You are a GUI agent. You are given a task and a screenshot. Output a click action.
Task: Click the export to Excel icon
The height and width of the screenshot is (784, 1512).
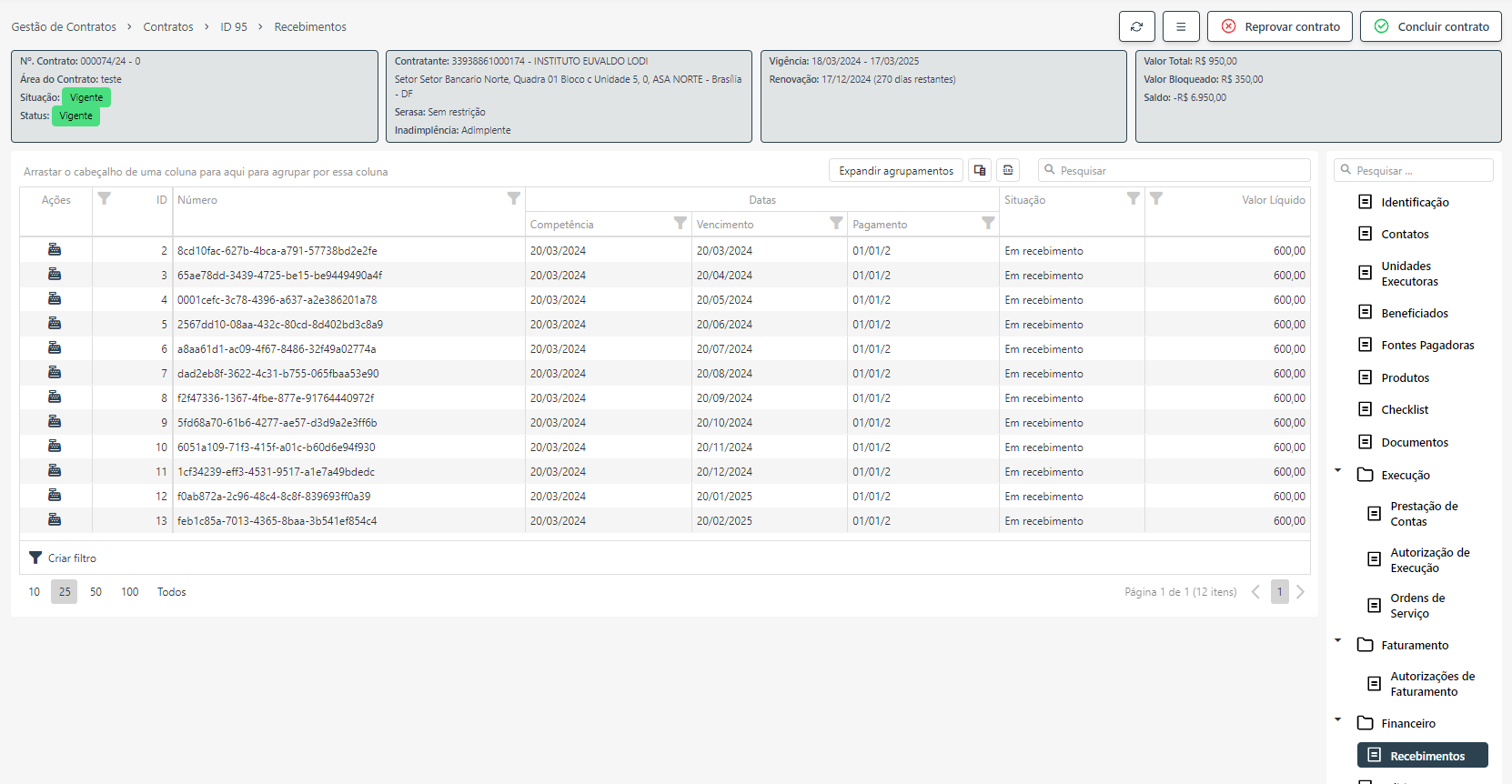click(x=1008, y=170)
